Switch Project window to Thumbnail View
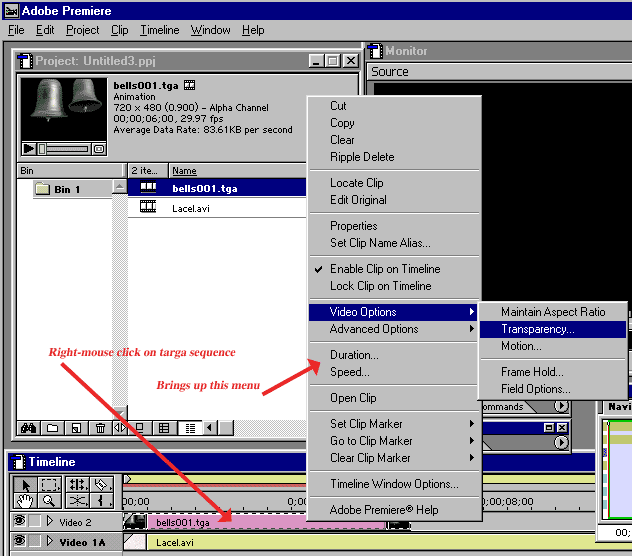The height and width of the screenshot is (556, 632). click(x=164, y=428)
